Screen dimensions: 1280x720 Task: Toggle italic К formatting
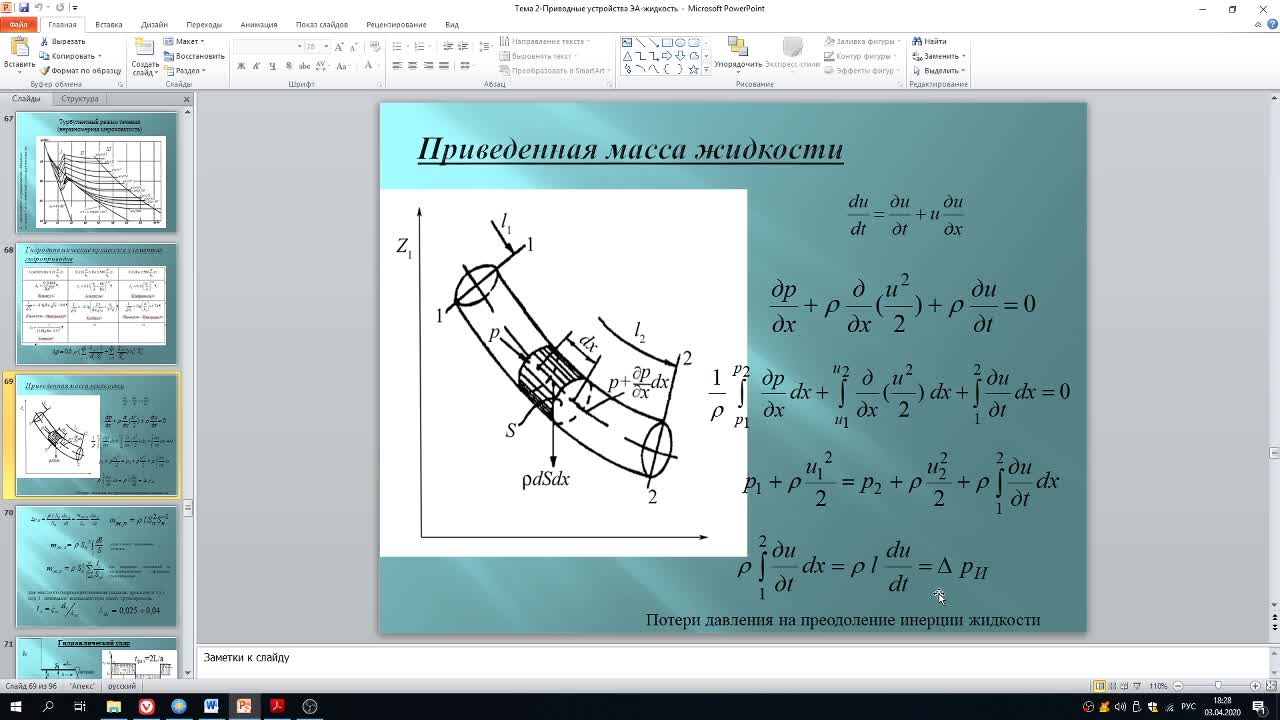(256, 65)
